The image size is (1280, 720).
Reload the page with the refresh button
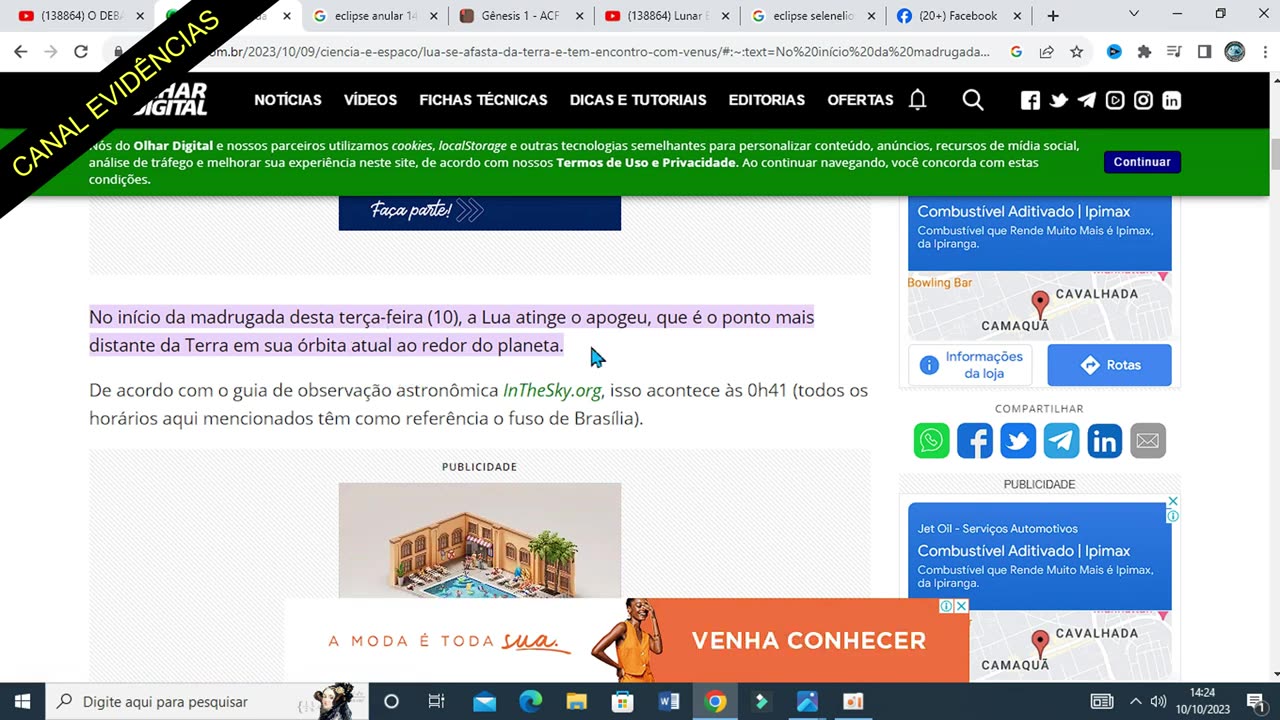pos(81,52)
